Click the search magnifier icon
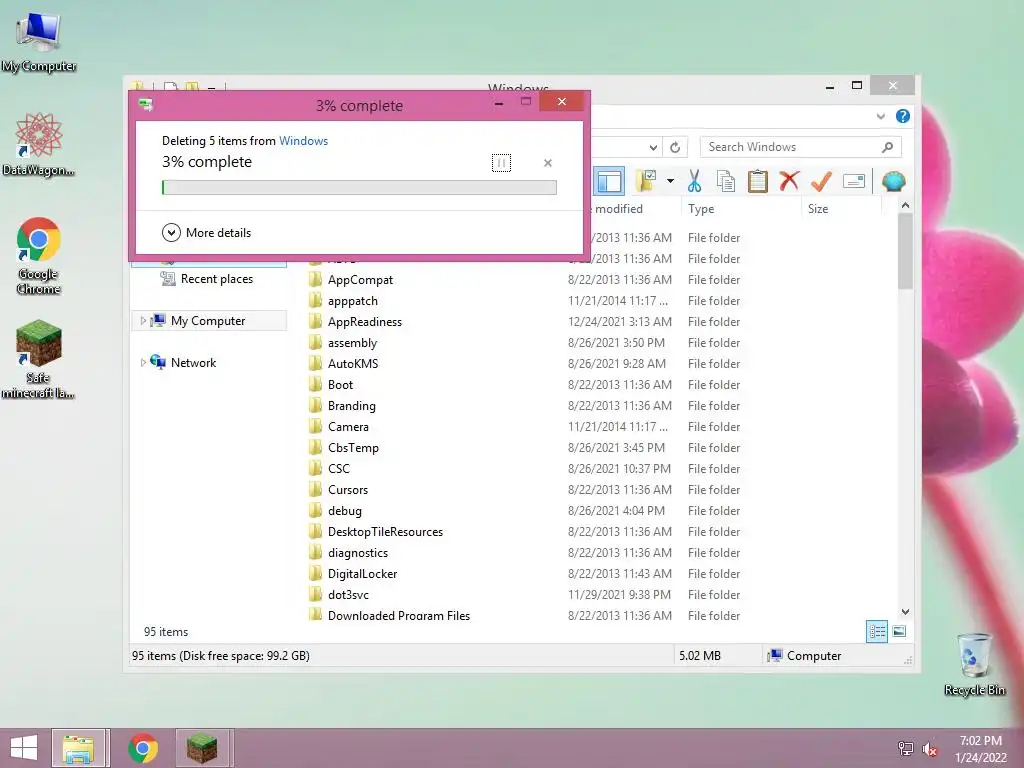Image resolution: width=1024 pixels, height=768 pixels. 887,147
